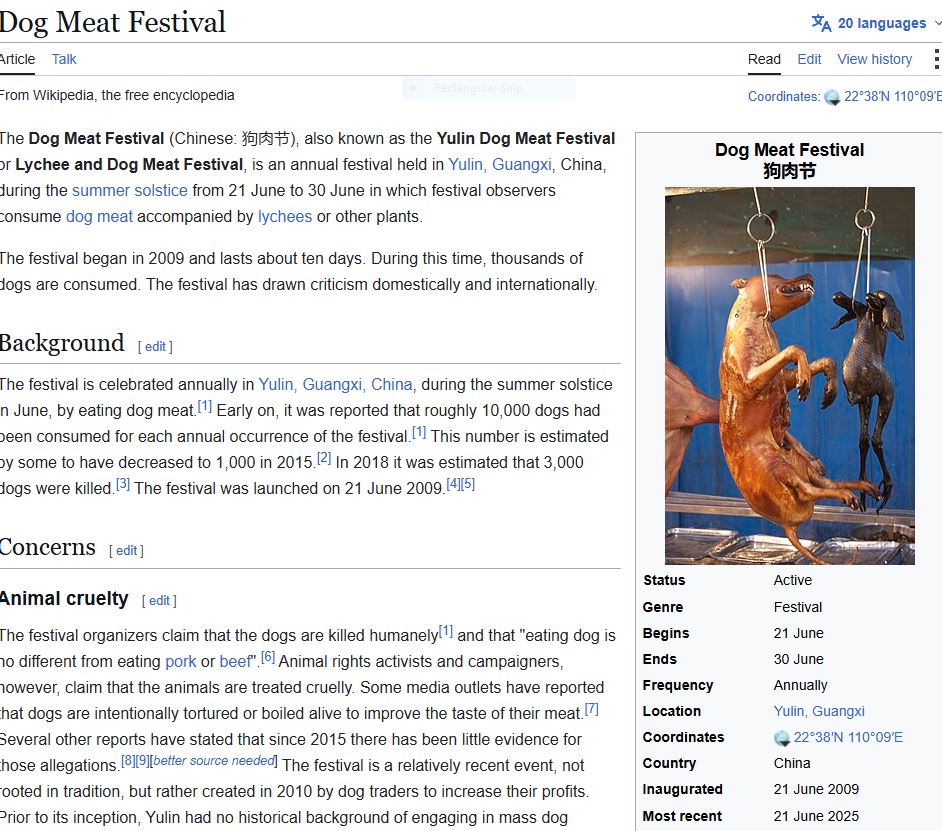This screenshot has width=942, height=831.
Task: Open the infobox festival photo
Action: coord(789,376)
